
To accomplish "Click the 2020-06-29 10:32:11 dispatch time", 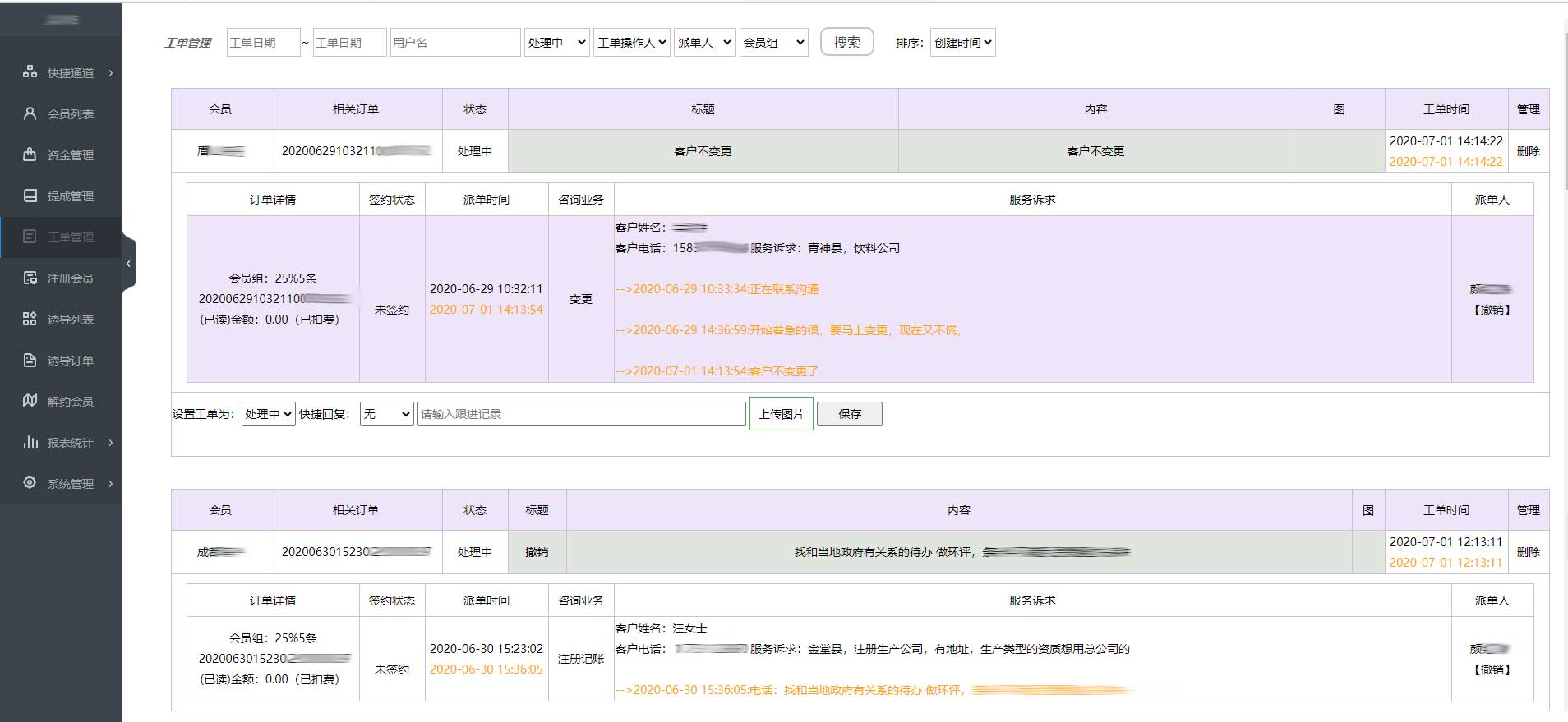I will point(487,289).
